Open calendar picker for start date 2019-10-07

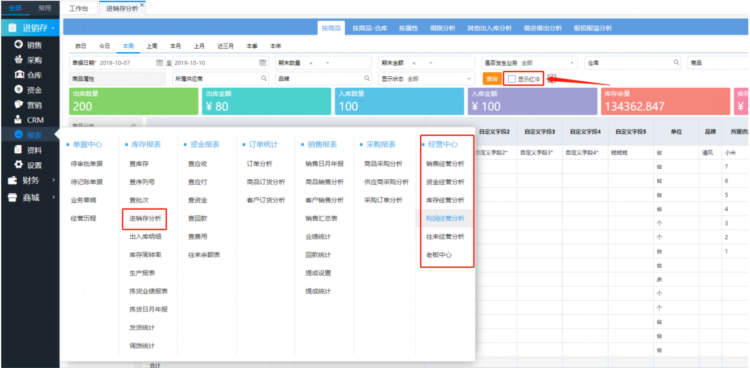coord(159,63)
